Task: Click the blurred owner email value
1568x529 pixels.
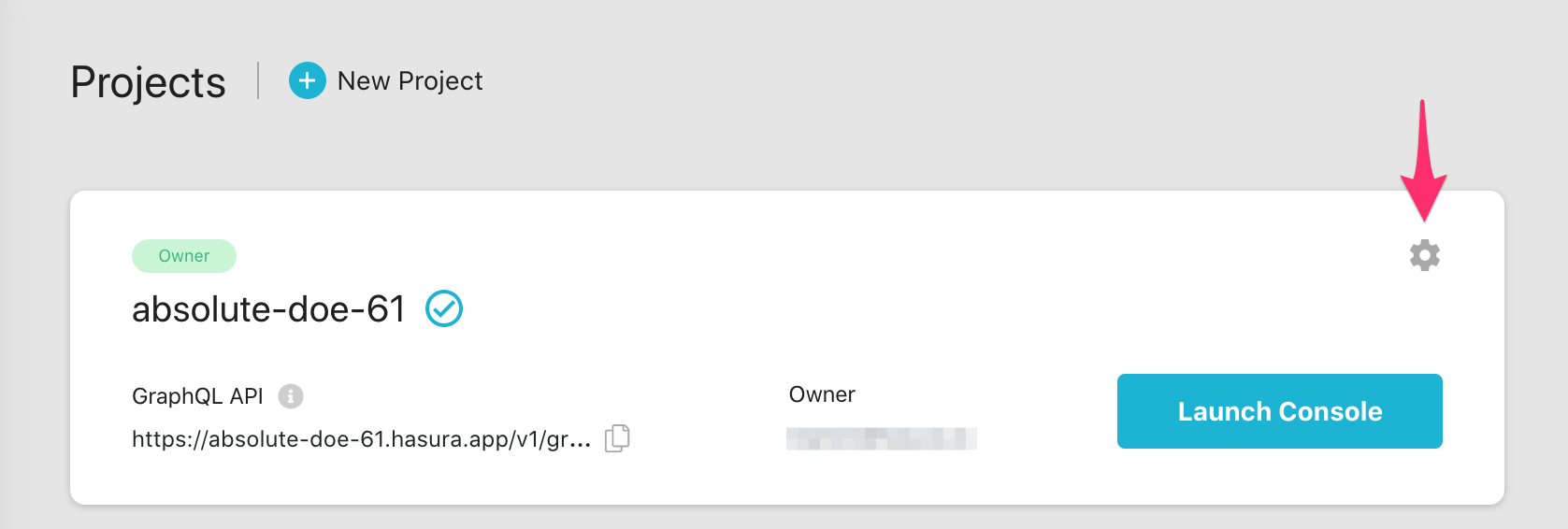Action: 881,438
